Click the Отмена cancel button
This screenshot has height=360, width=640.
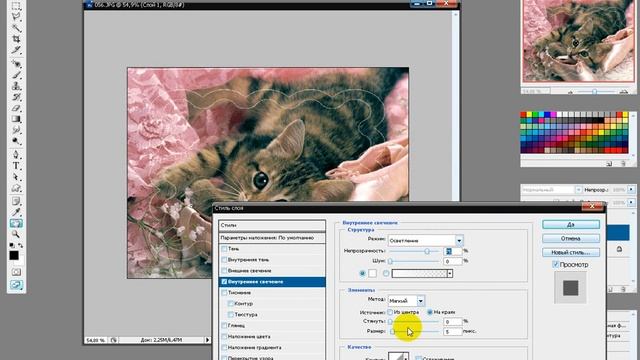(x=571, y=238)
